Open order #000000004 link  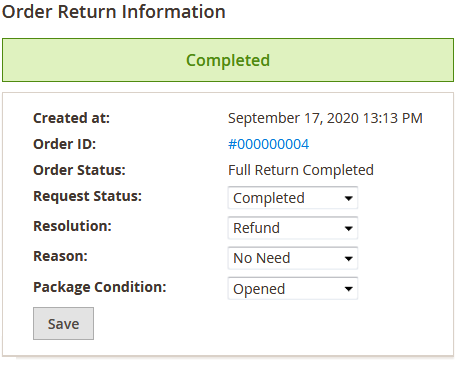point(268,144)
